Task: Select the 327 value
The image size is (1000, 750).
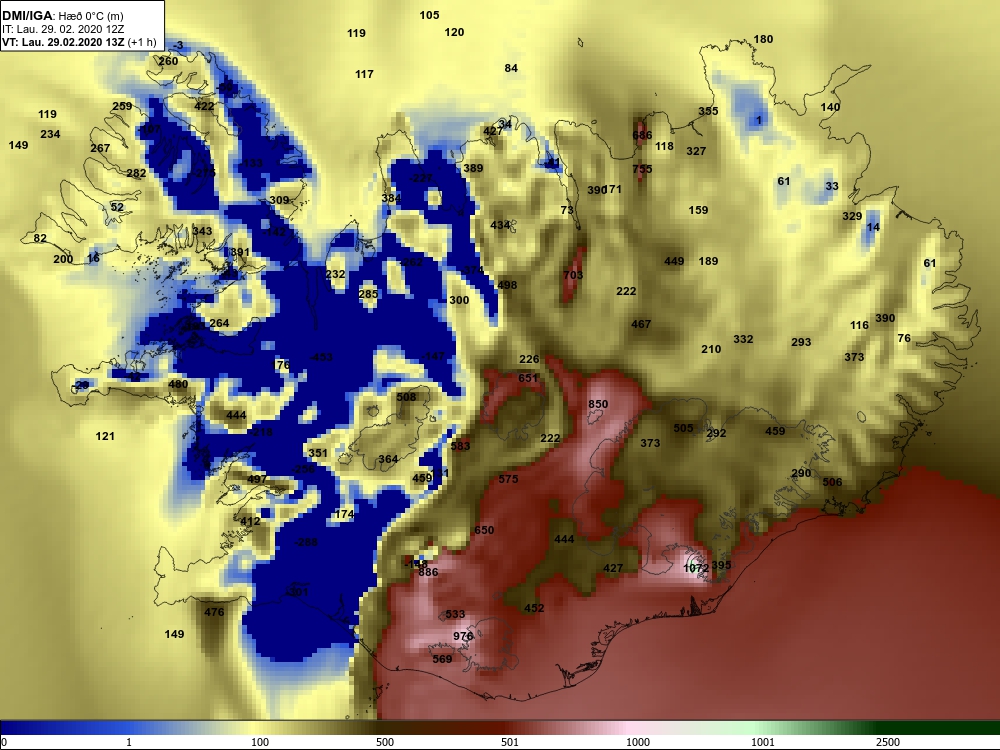Action: pos(696,151)
